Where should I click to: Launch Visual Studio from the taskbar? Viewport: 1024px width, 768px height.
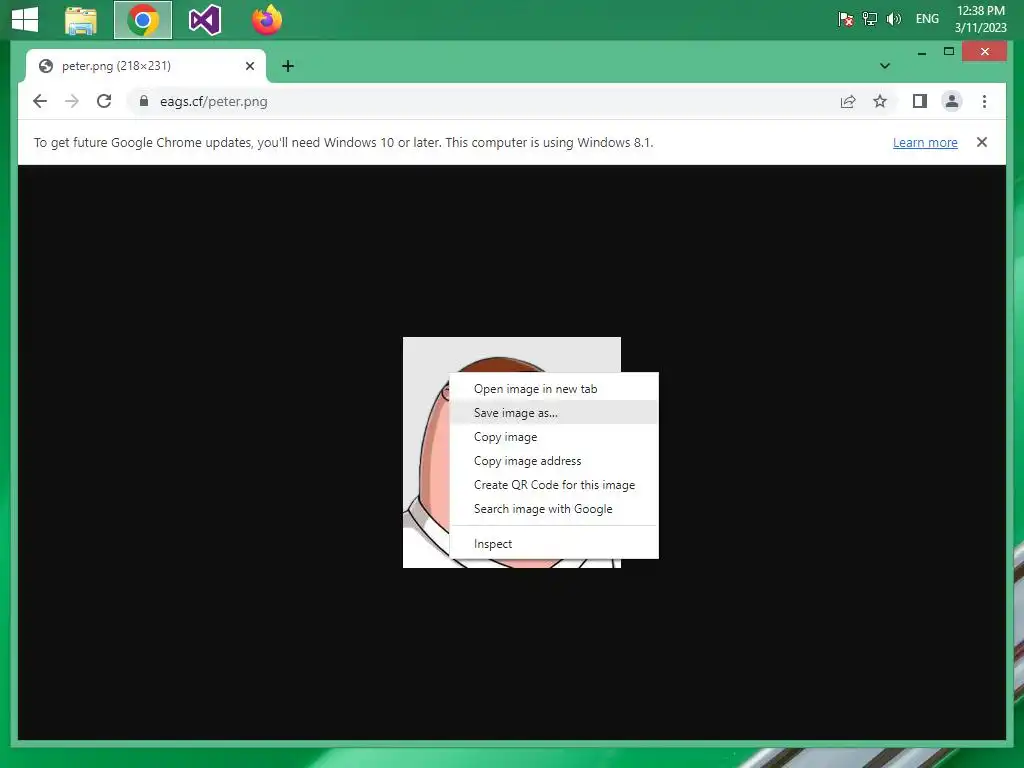[x=204, y=20]
